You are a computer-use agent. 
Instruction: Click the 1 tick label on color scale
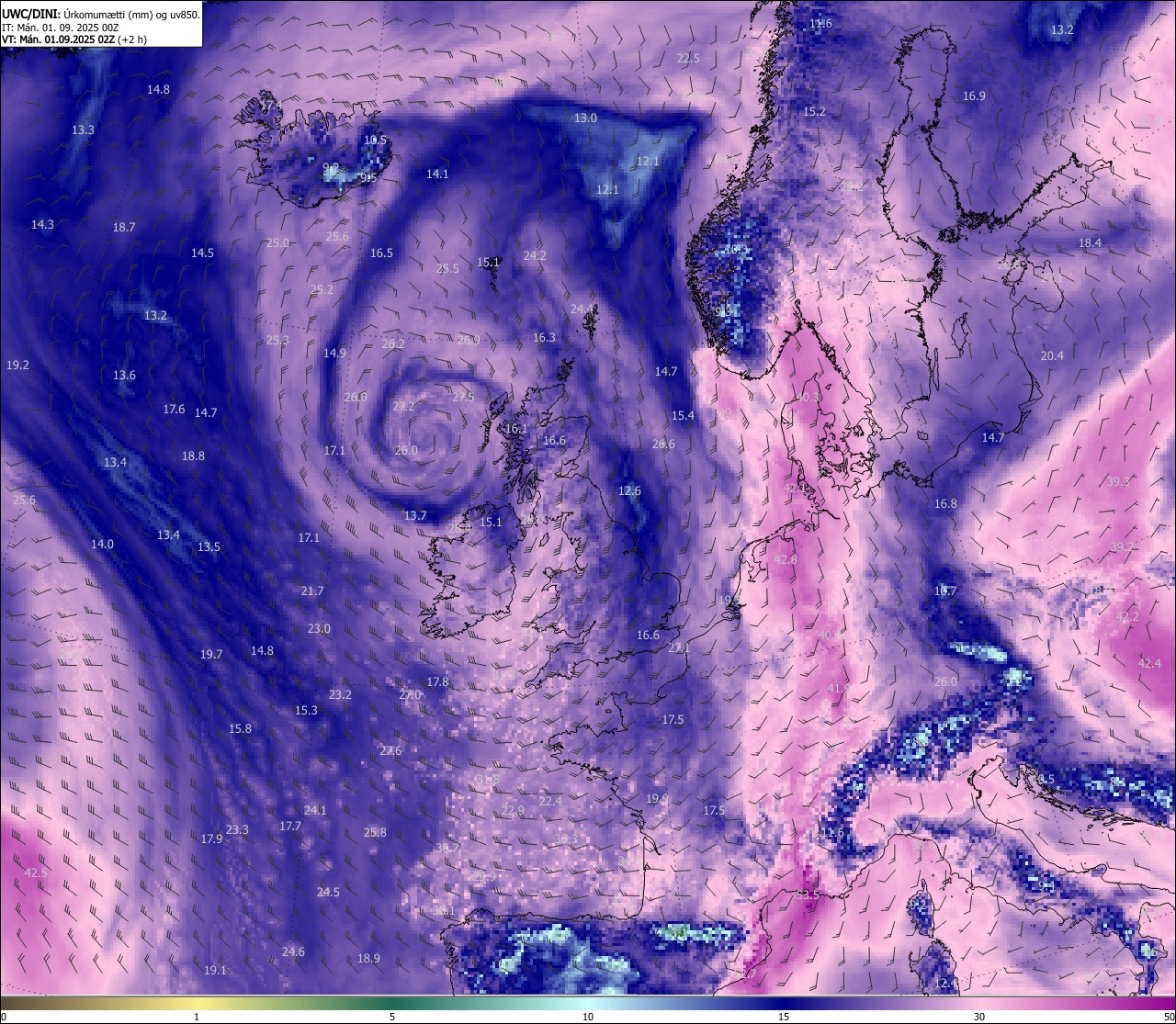(x=197, y=1017)
